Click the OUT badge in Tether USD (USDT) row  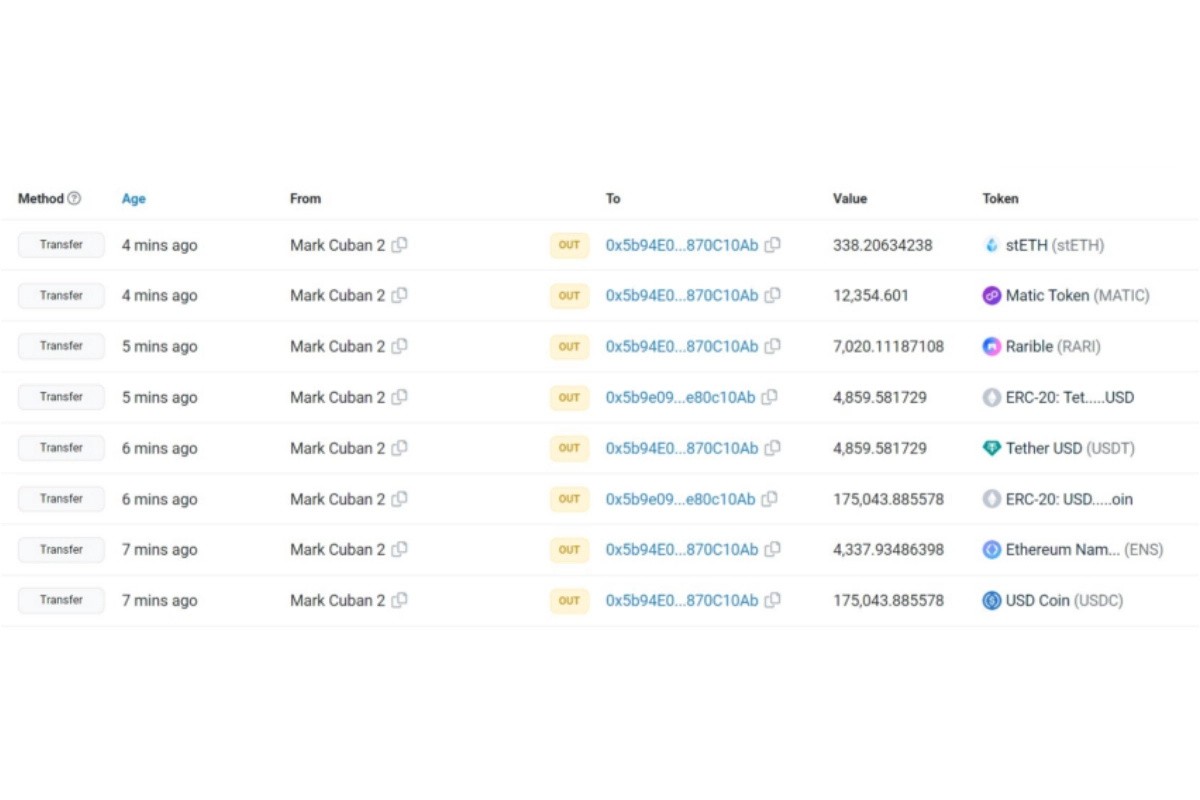(x=569, y=448)
